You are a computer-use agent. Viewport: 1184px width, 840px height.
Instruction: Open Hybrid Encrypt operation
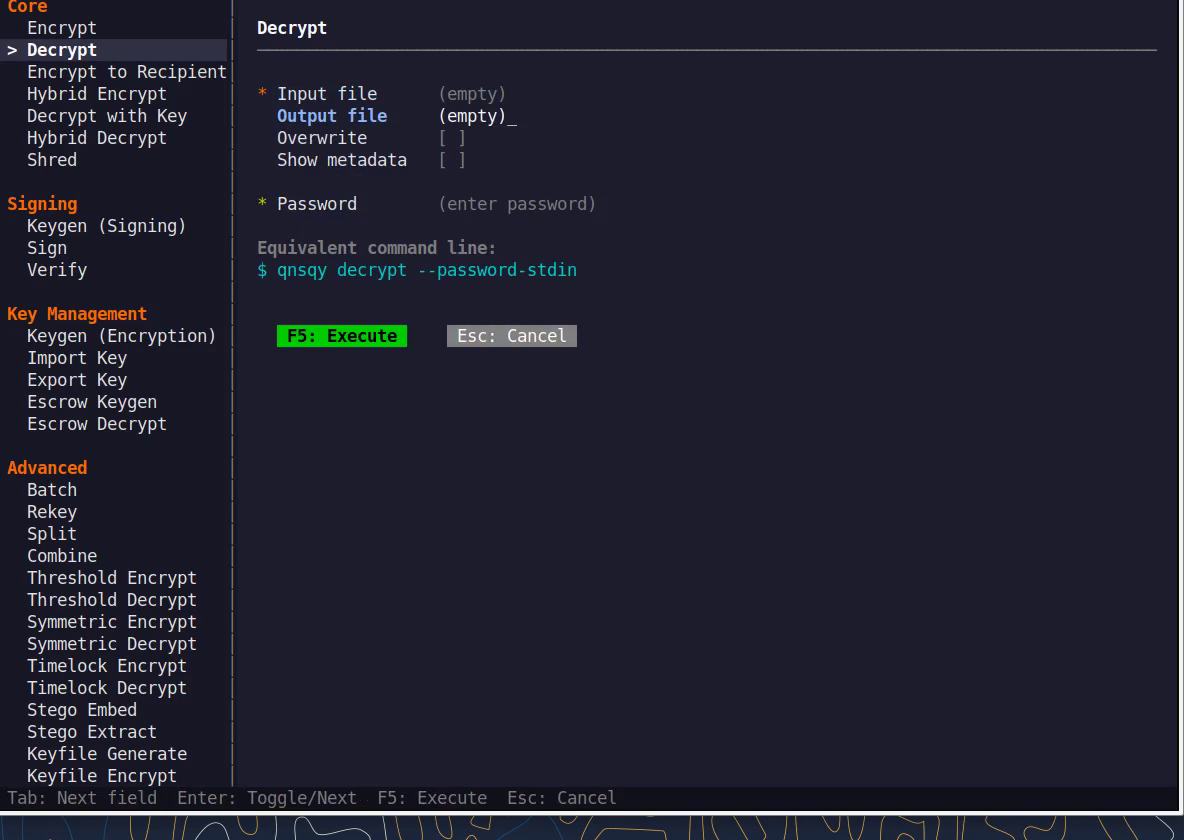(97, 94)
